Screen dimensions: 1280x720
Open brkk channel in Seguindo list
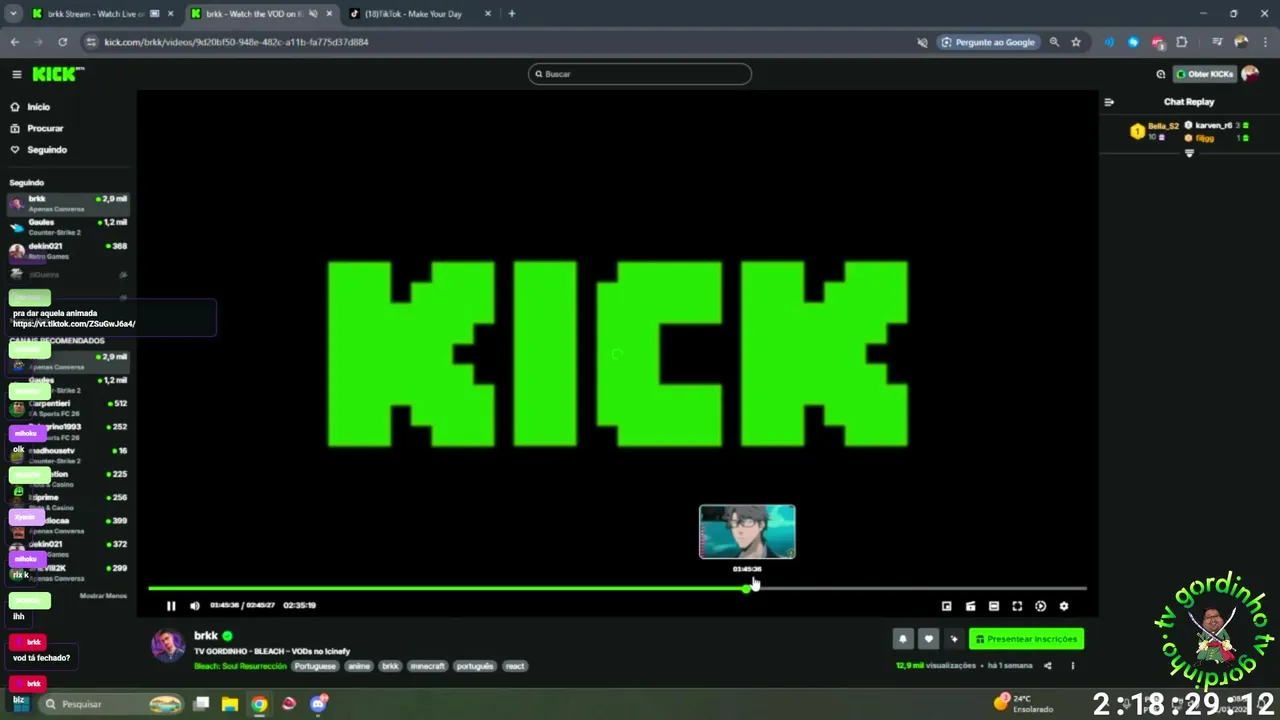[x=68, y=203]
